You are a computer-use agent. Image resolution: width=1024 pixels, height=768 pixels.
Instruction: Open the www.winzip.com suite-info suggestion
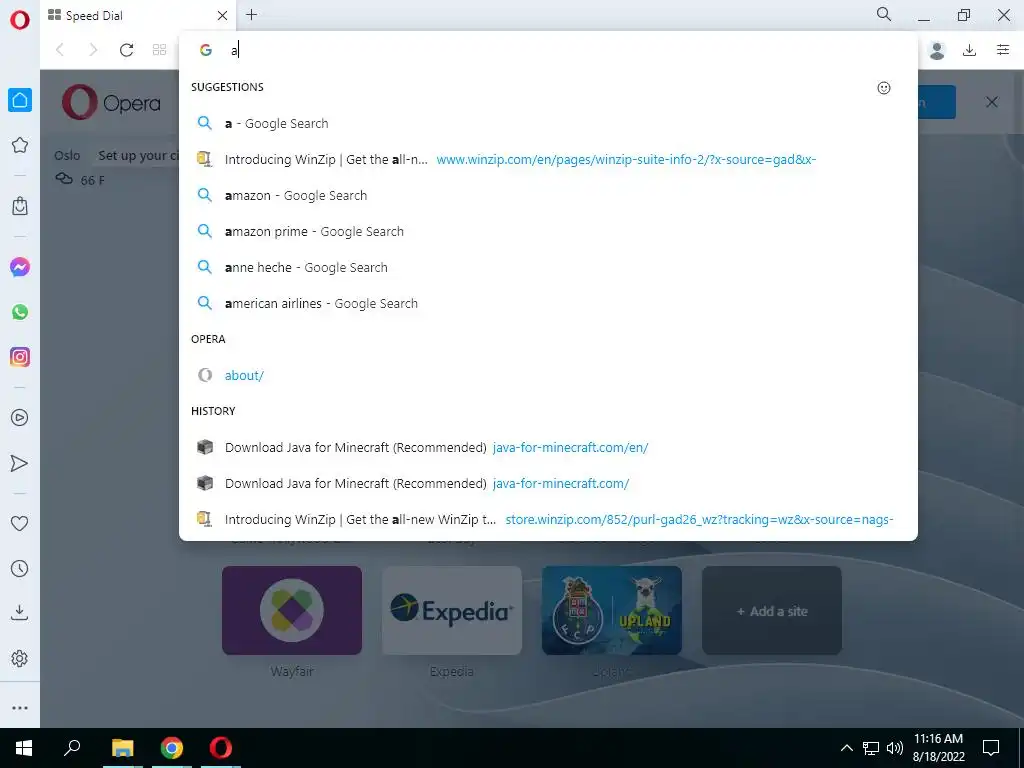coord(548,159)
